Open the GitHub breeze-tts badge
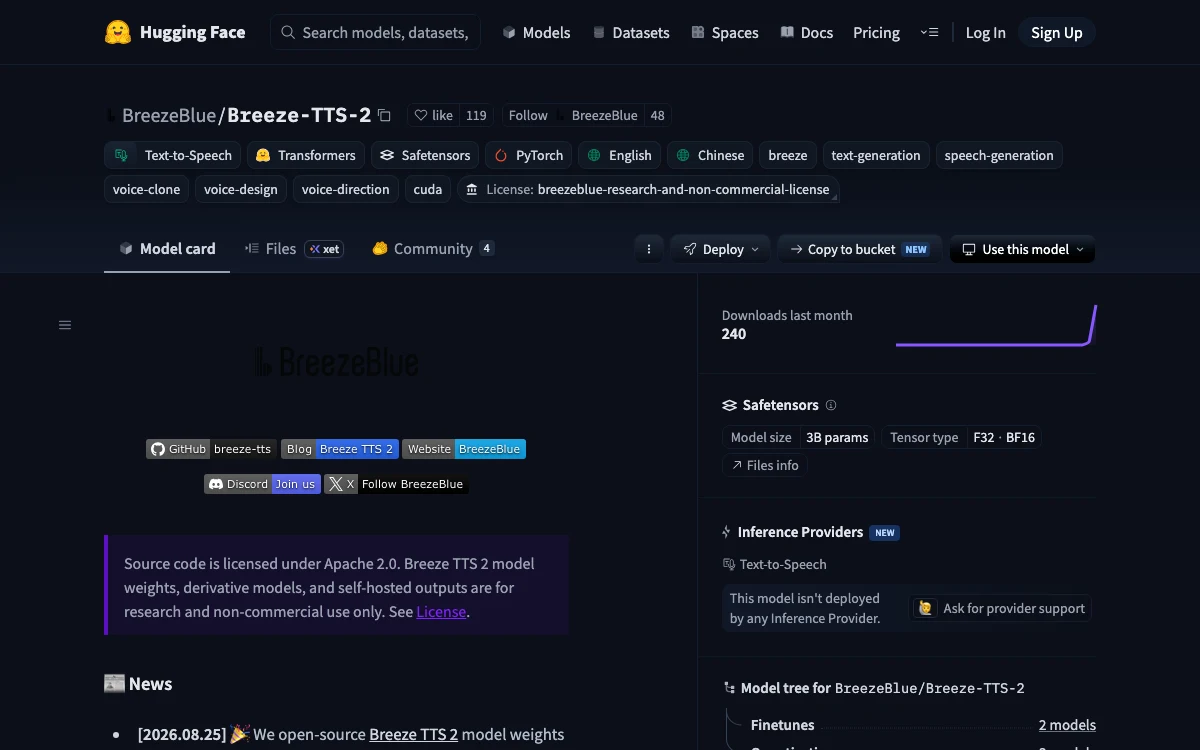 211,449
